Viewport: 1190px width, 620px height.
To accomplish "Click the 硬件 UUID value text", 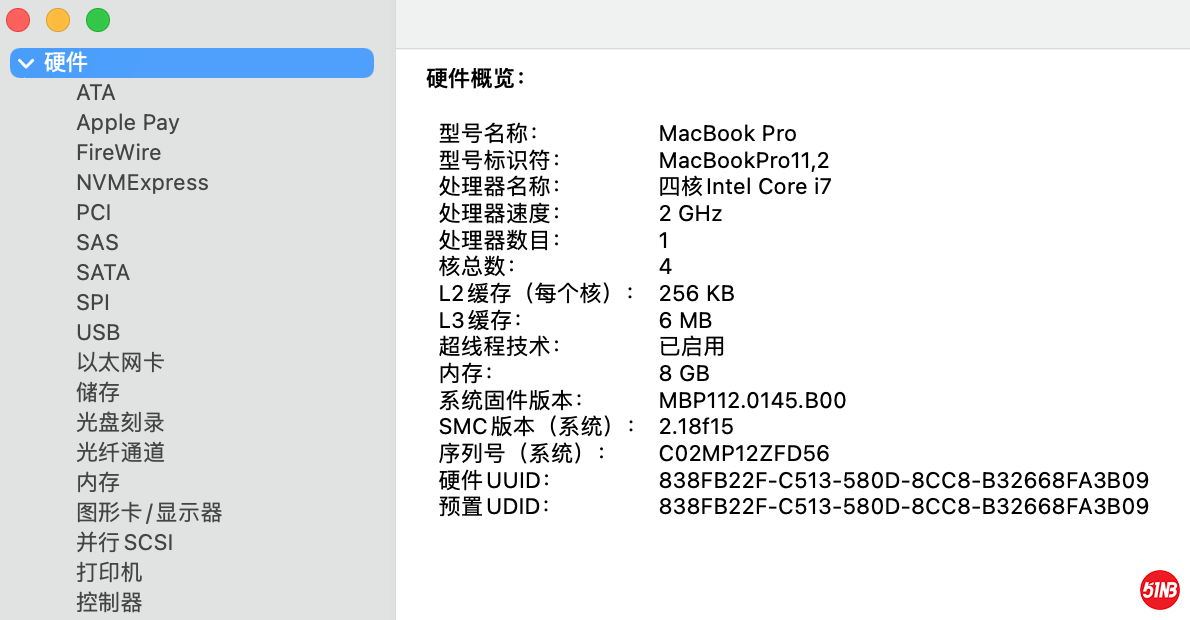I will click(x=903, y=480).
